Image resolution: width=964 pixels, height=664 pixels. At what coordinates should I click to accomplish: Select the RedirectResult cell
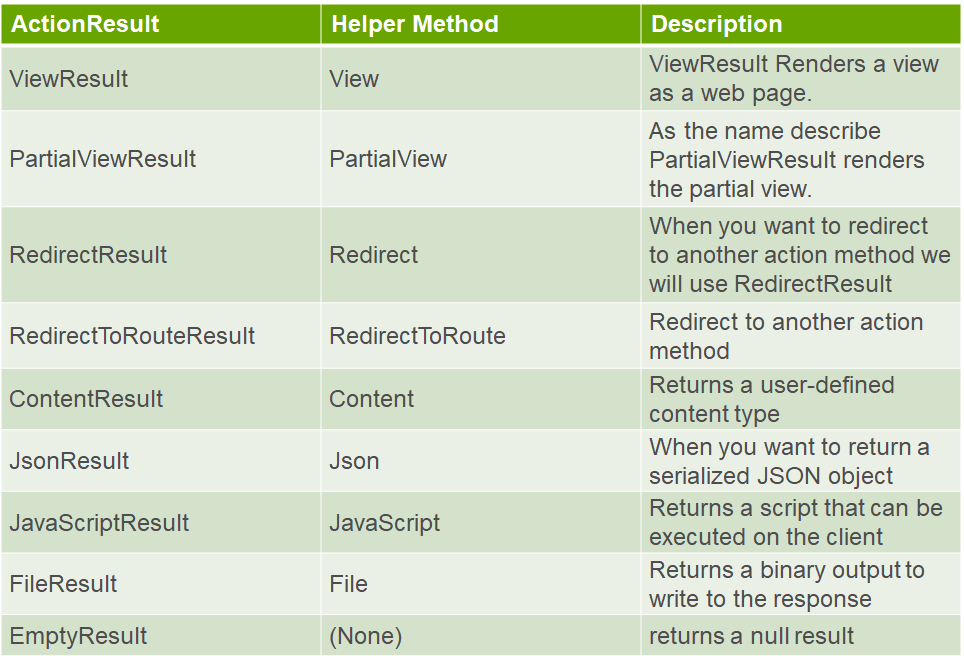160,255
